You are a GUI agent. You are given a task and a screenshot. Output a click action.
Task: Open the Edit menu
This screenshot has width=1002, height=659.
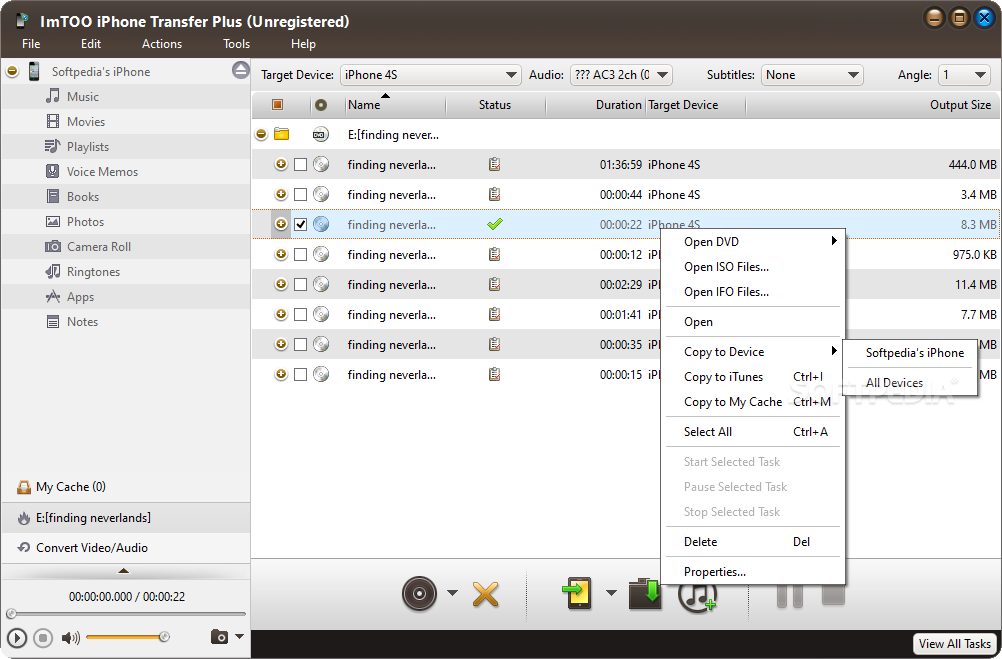91,44
